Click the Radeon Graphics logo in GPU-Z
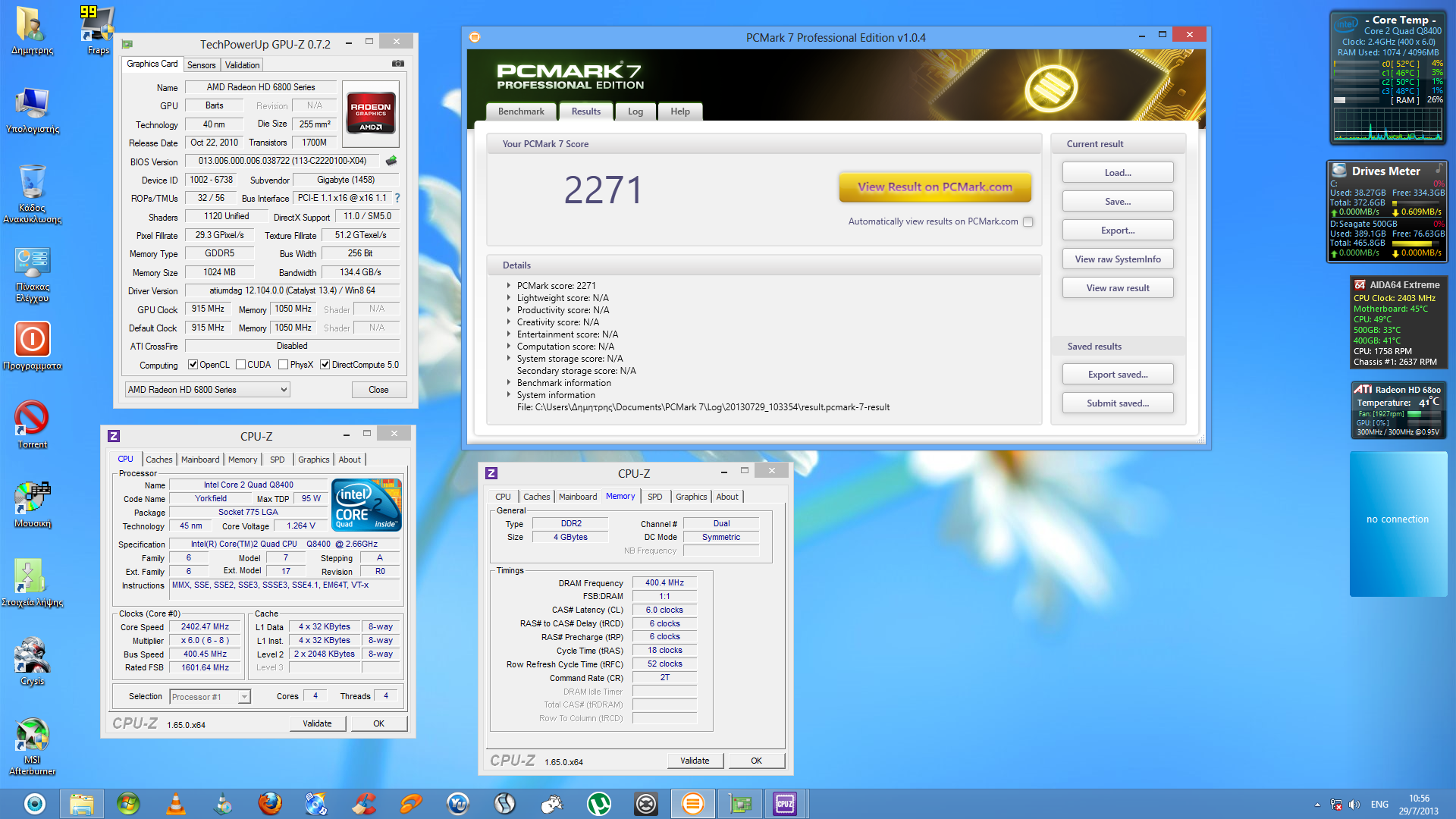Image resolution: width=1456 pixels, height=819 pixels. coord(370,114)
